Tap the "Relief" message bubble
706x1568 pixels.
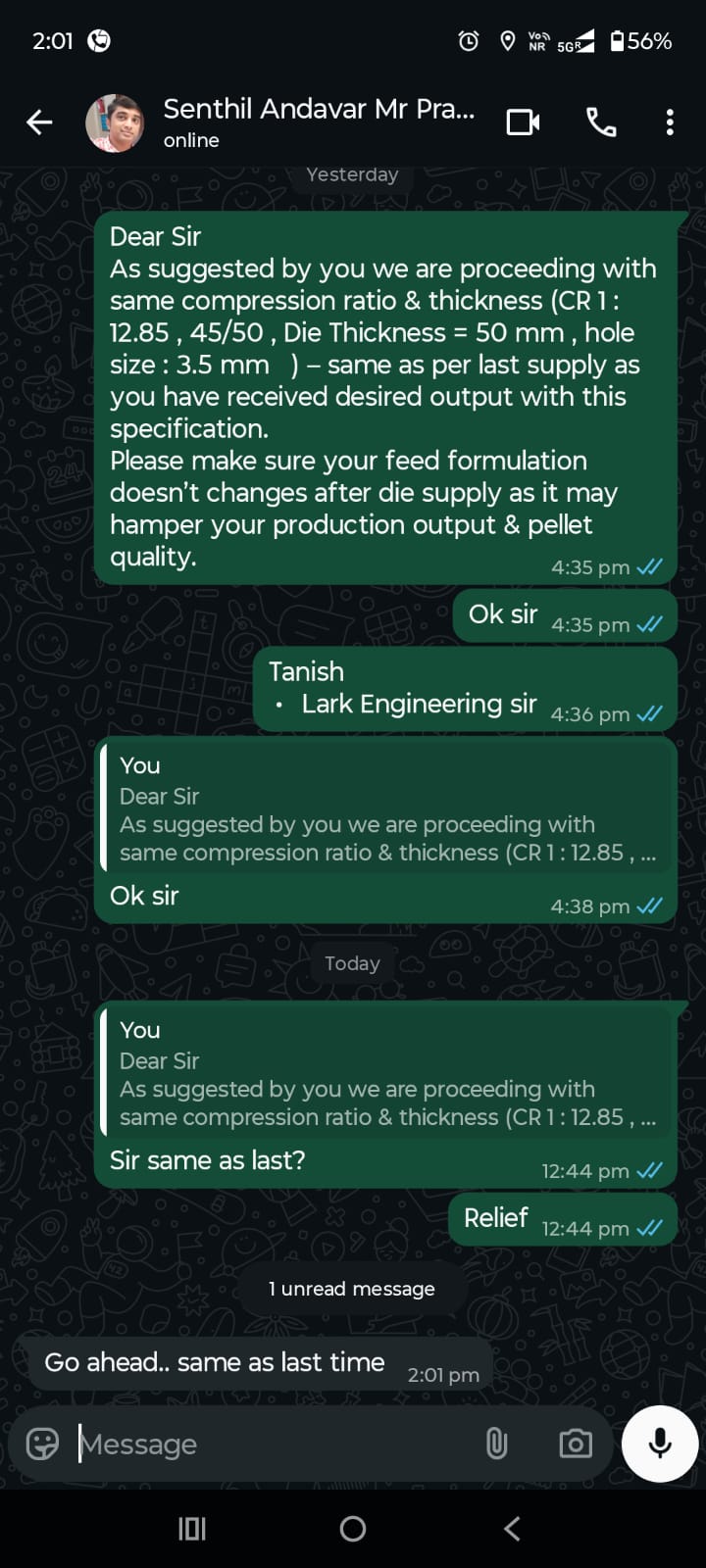coord(496,1218)
